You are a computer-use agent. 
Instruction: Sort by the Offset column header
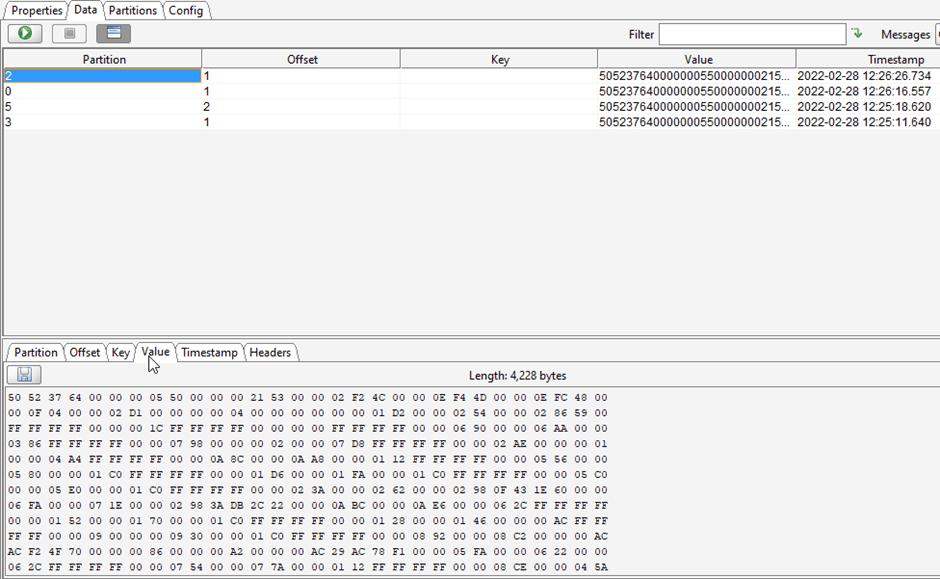tap(301, 59)
